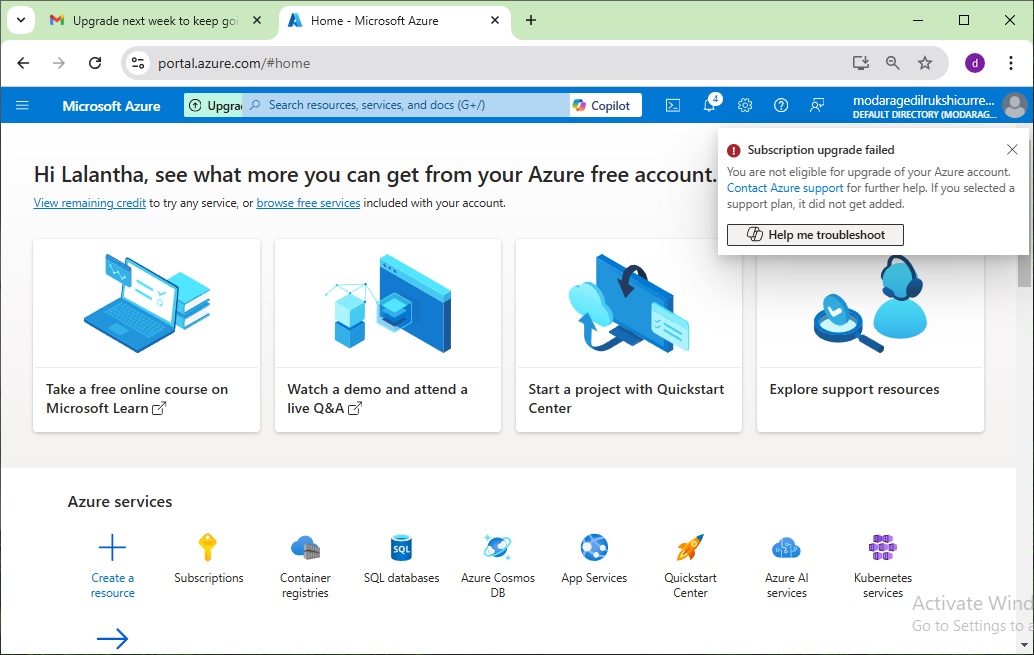Open Chrome profile avatar d
The image size is (1034, 655).
(975, 63)
